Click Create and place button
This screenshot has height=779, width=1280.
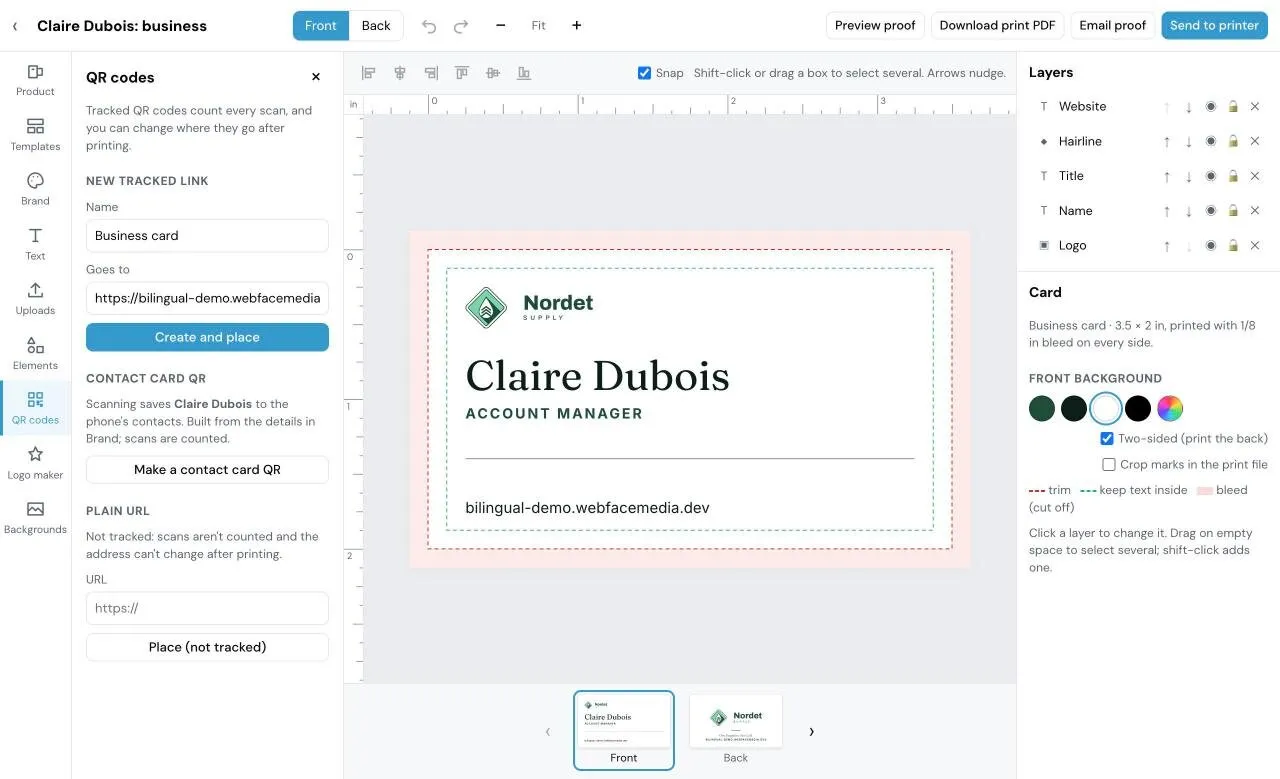tap(207, 337)
